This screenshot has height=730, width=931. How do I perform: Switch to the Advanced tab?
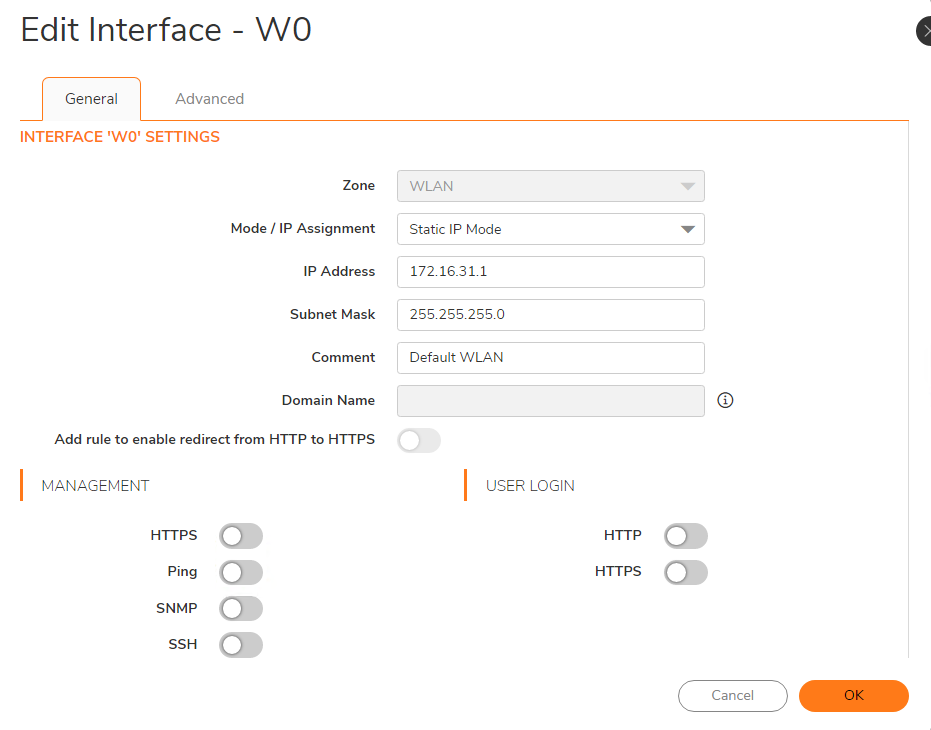coord(210,99)
